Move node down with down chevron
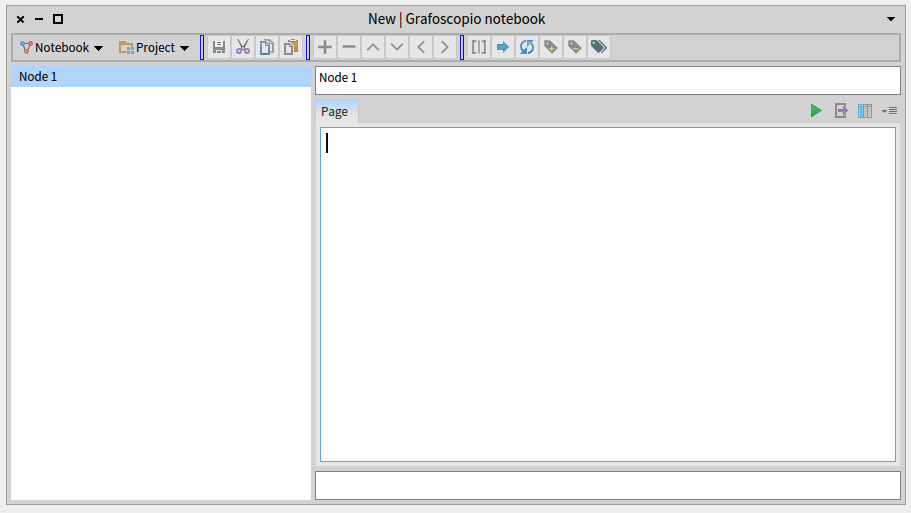911x513 pixels. click(x=397, y=47)
